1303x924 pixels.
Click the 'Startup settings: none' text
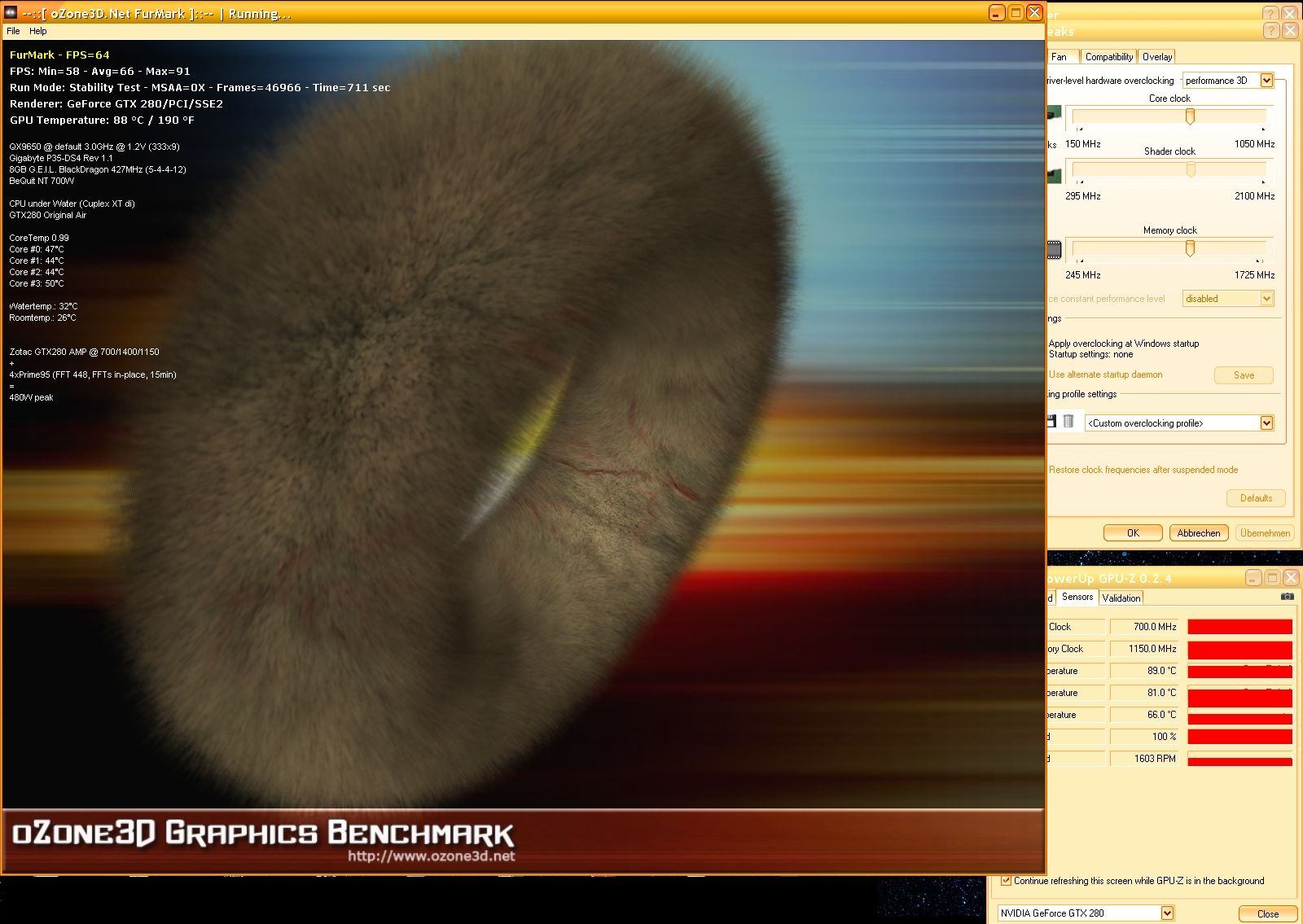(1090, 354)
